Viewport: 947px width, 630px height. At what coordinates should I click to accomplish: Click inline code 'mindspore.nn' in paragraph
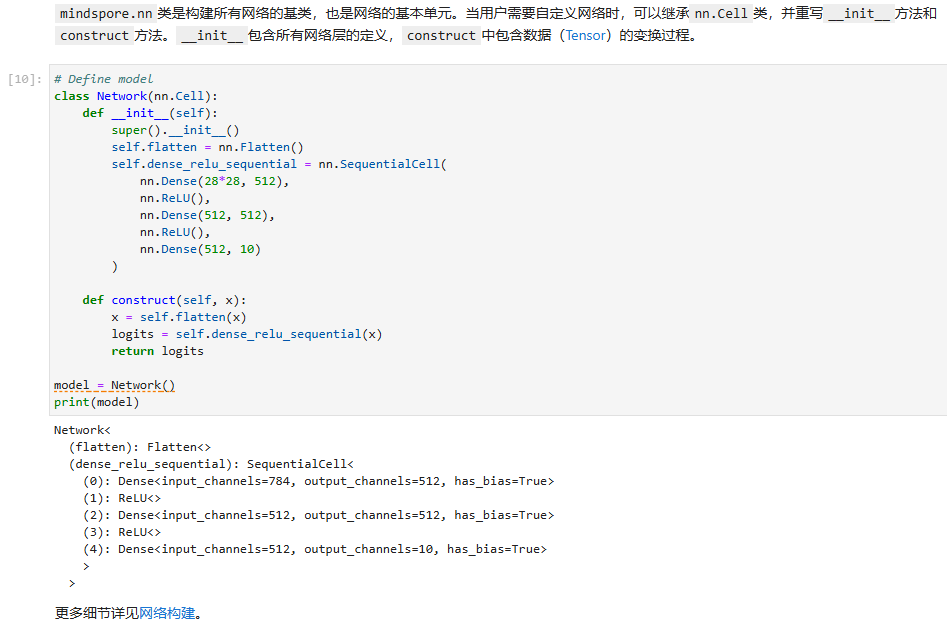coord(106,13)
